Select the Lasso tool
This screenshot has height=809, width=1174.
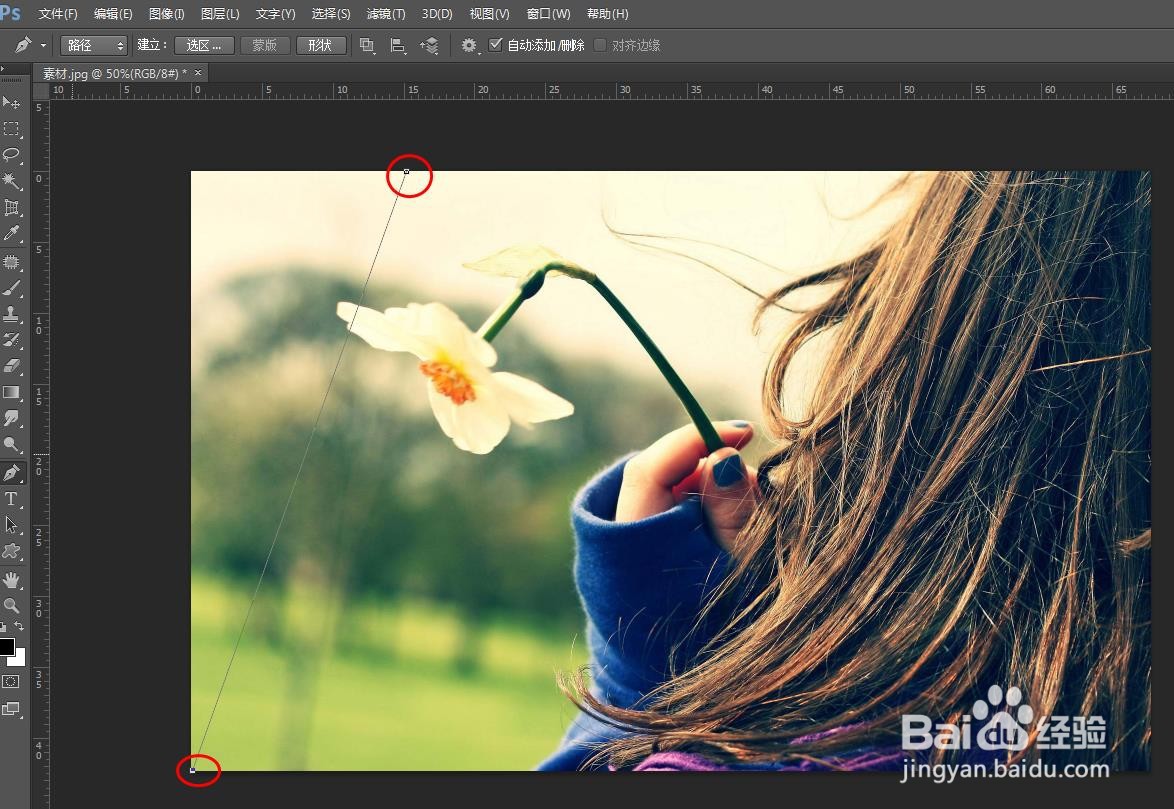pos(11,155)
